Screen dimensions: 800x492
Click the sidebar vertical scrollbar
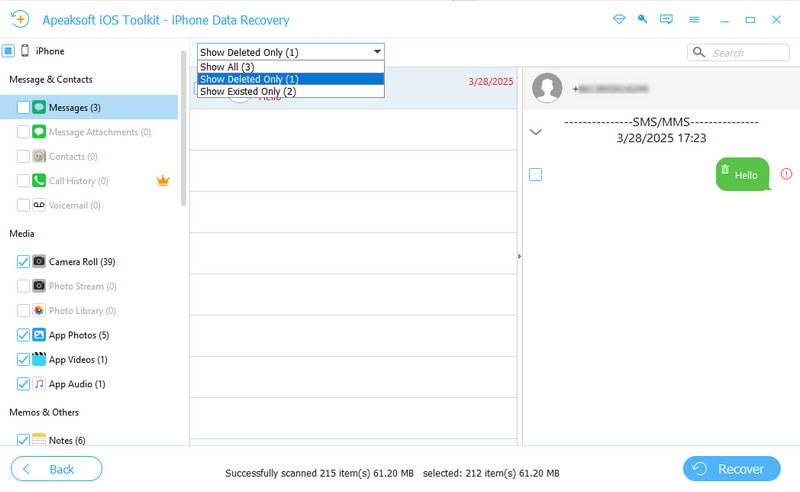[x=184, y=129]
